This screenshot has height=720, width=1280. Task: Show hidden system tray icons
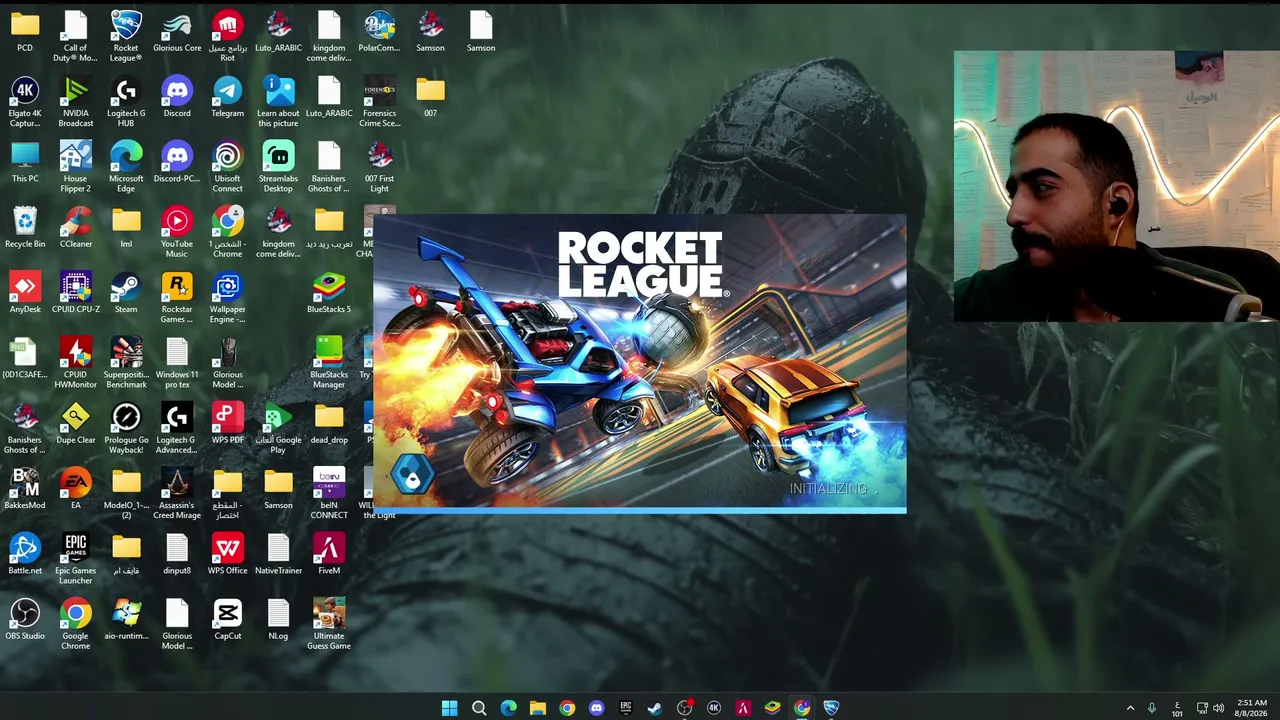click(1131, 708)
